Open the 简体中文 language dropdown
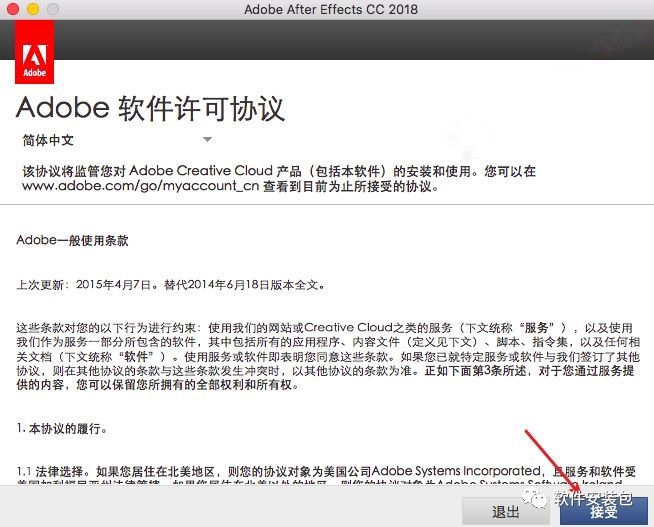 click(117, 140)
